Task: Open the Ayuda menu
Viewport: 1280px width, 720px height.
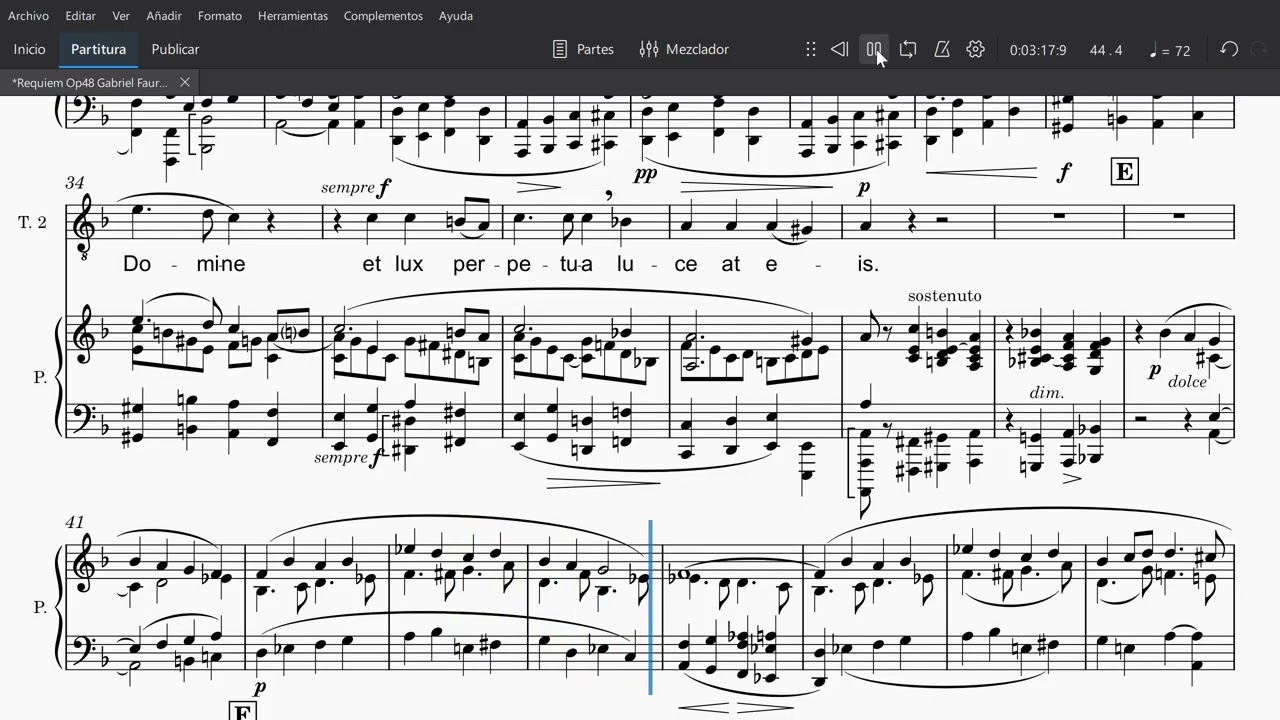Action: [456, 16]
